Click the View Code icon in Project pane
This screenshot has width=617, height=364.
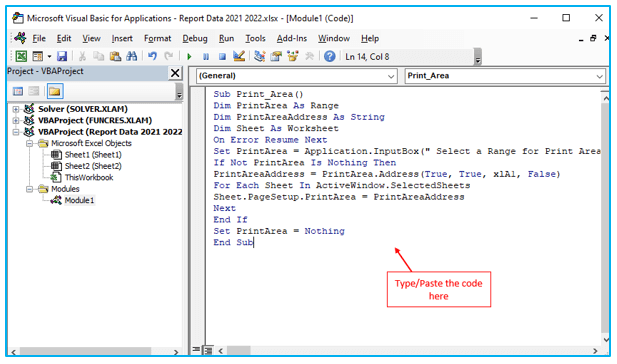18,91
